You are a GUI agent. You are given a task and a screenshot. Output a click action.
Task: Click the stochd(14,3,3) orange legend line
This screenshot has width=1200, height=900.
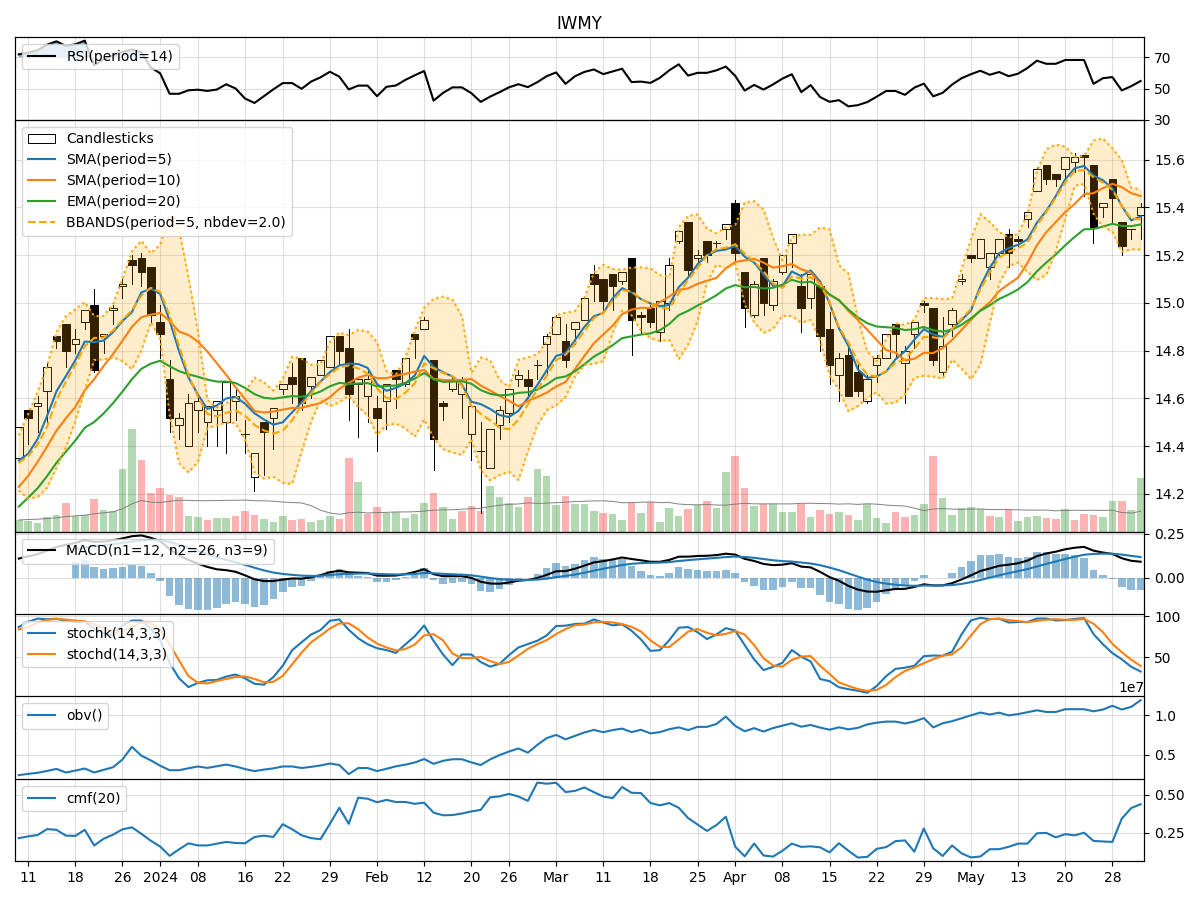[x=42, y=655]
